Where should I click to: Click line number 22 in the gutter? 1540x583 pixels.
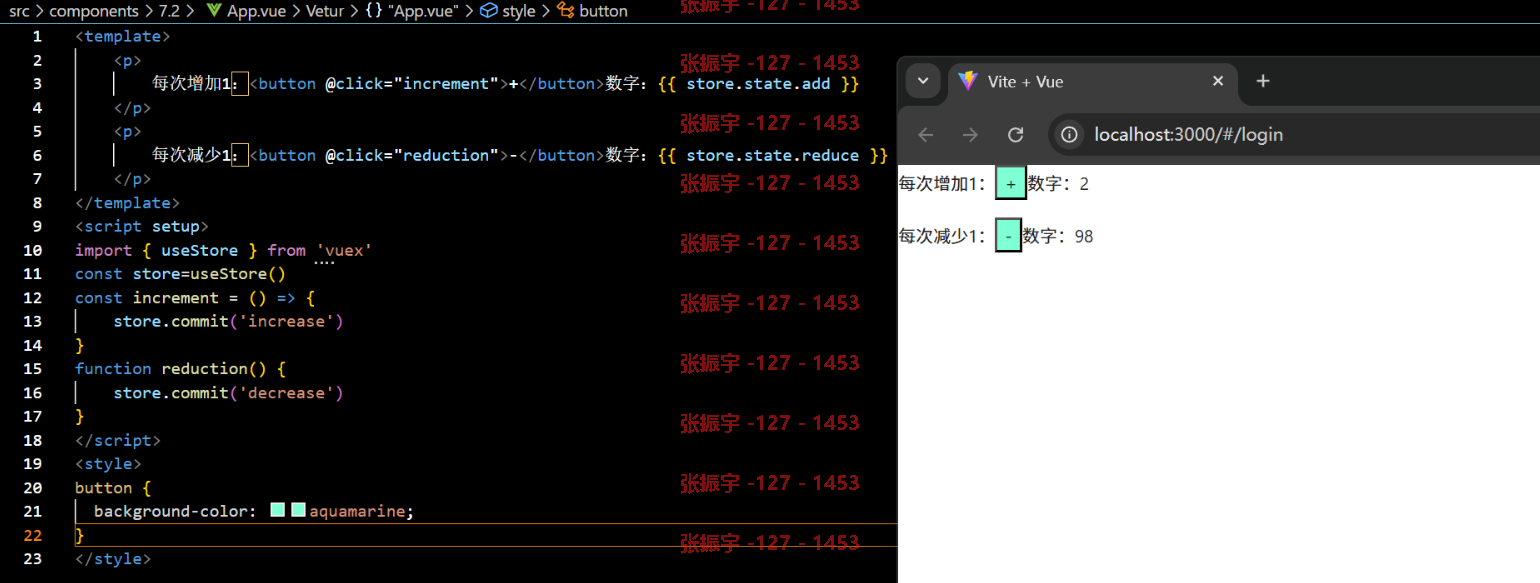click(32, 535)
